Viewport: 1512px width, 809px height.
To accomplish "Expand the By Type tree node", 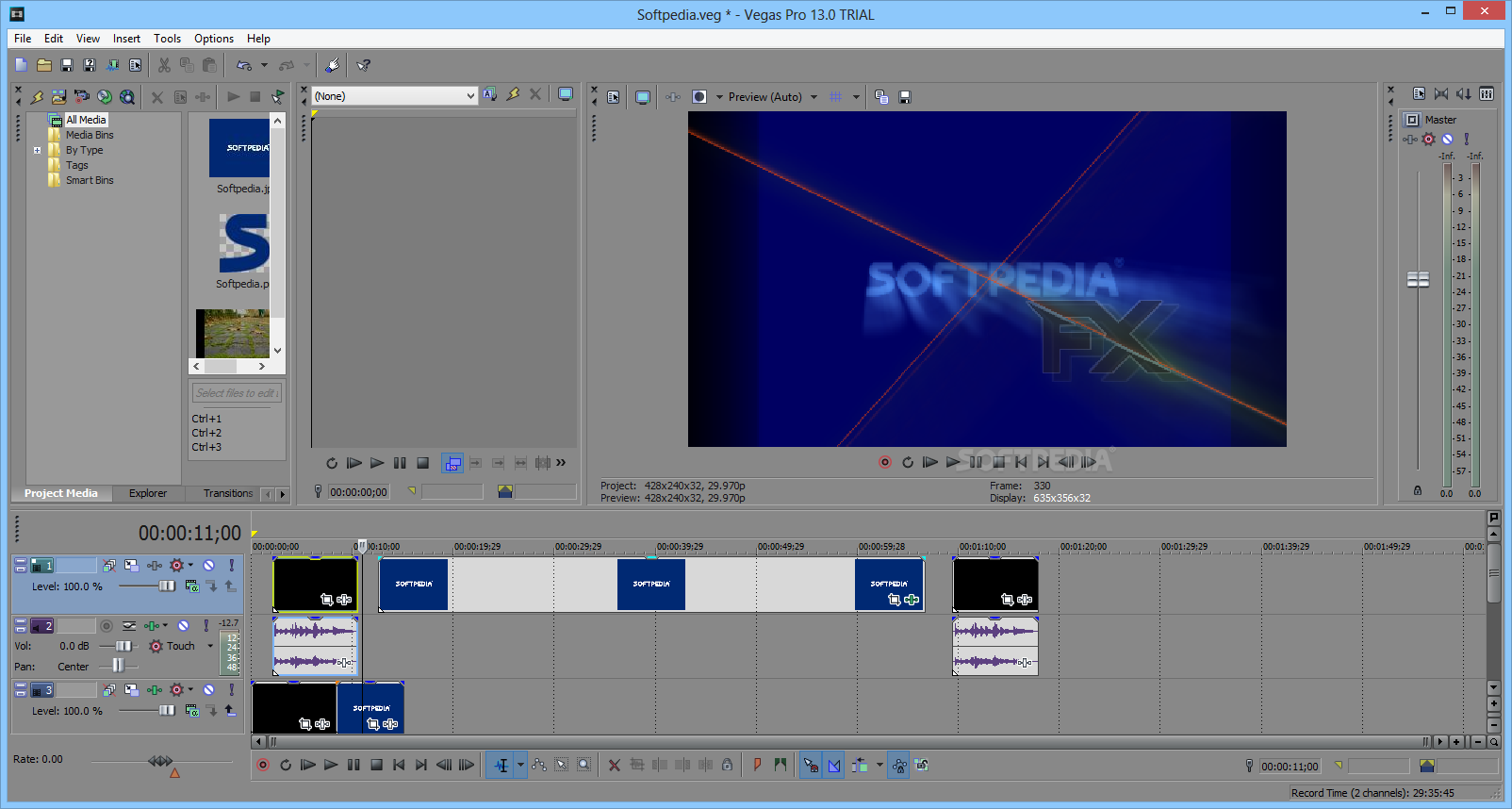I will [x=37, y=150].
